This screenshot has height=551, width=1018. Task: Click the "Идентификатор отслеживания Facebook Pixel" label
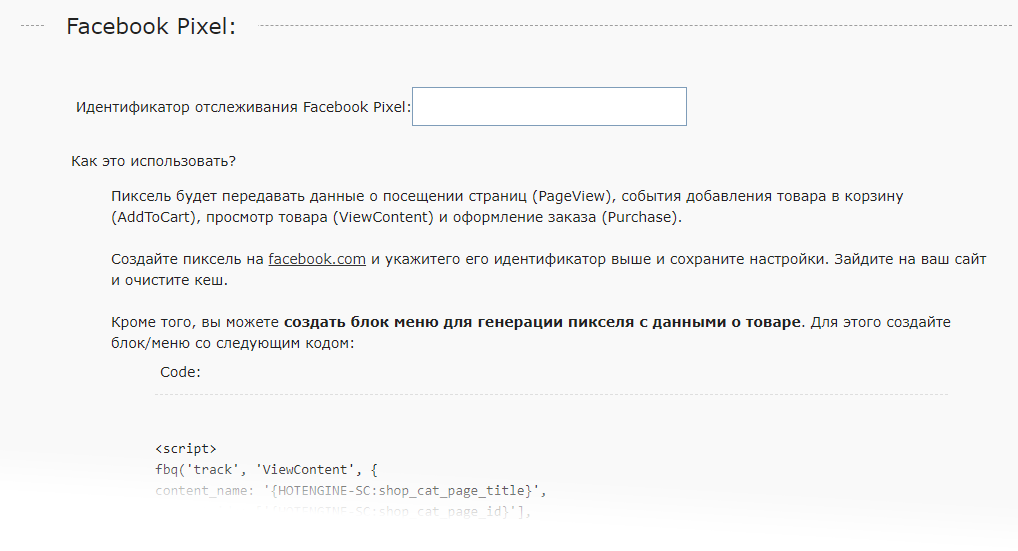click(x=243, y=108)
